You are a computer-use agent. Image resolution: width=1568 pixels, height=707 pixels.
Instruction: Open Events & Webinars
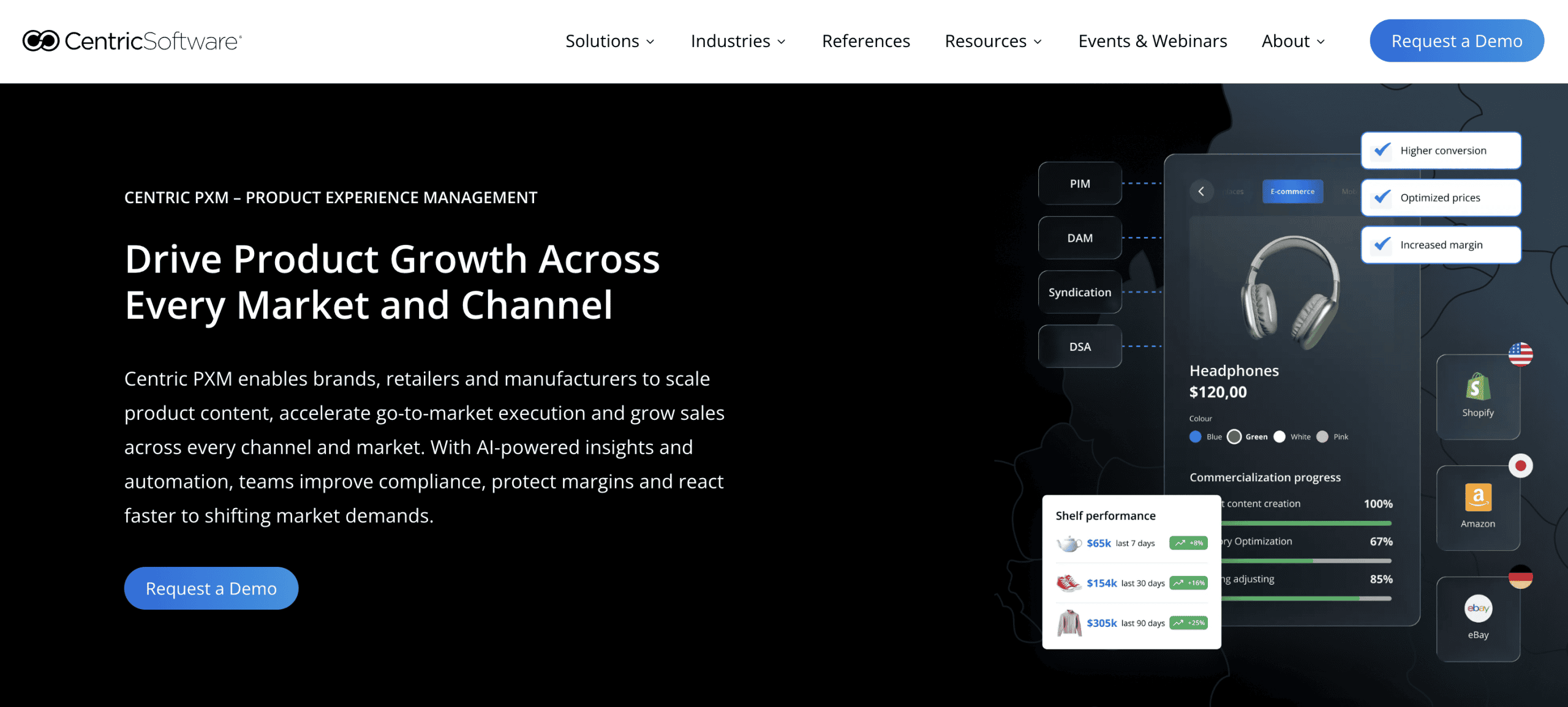[x=1152, y=41]
